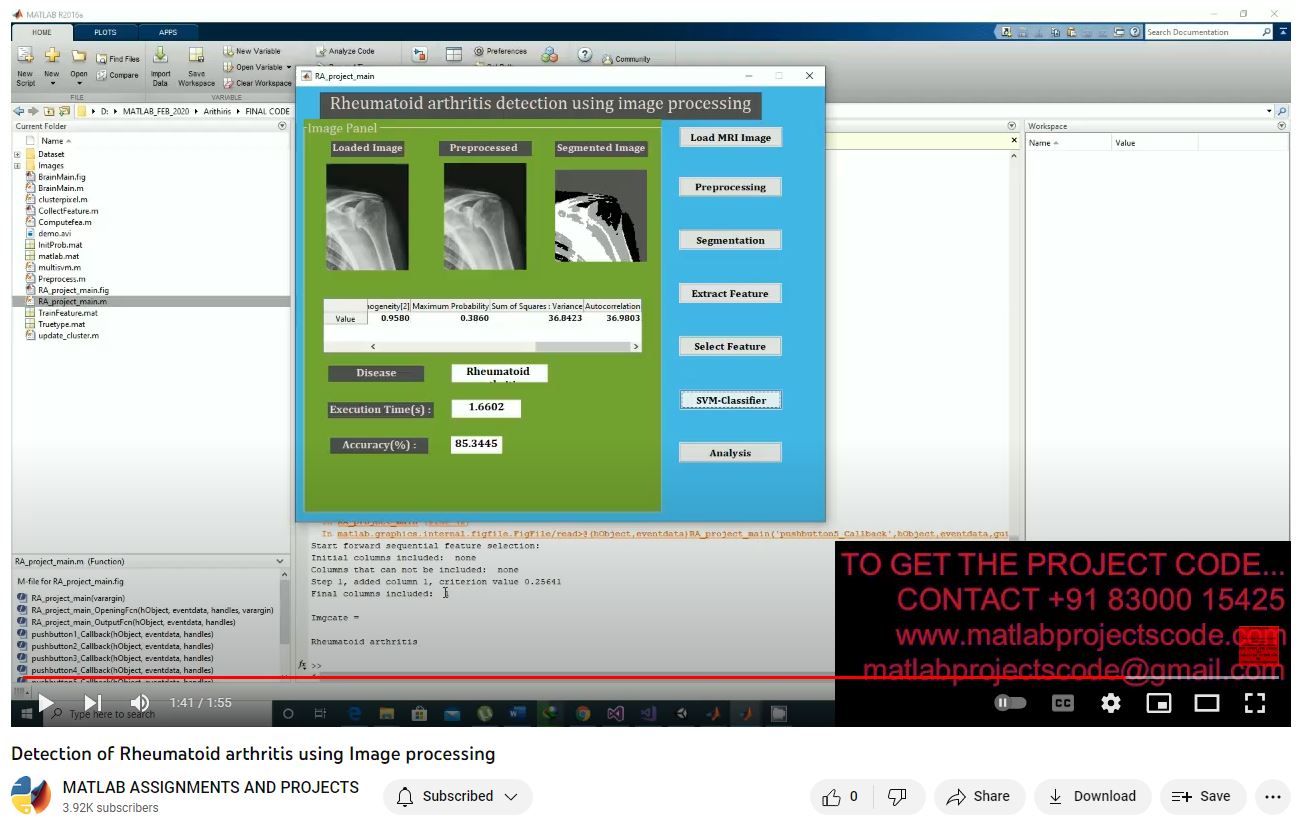This screenshot has width=1300, height=828.
Task: Switch to the PLOTS tab
Action: (x=105, y=32)
